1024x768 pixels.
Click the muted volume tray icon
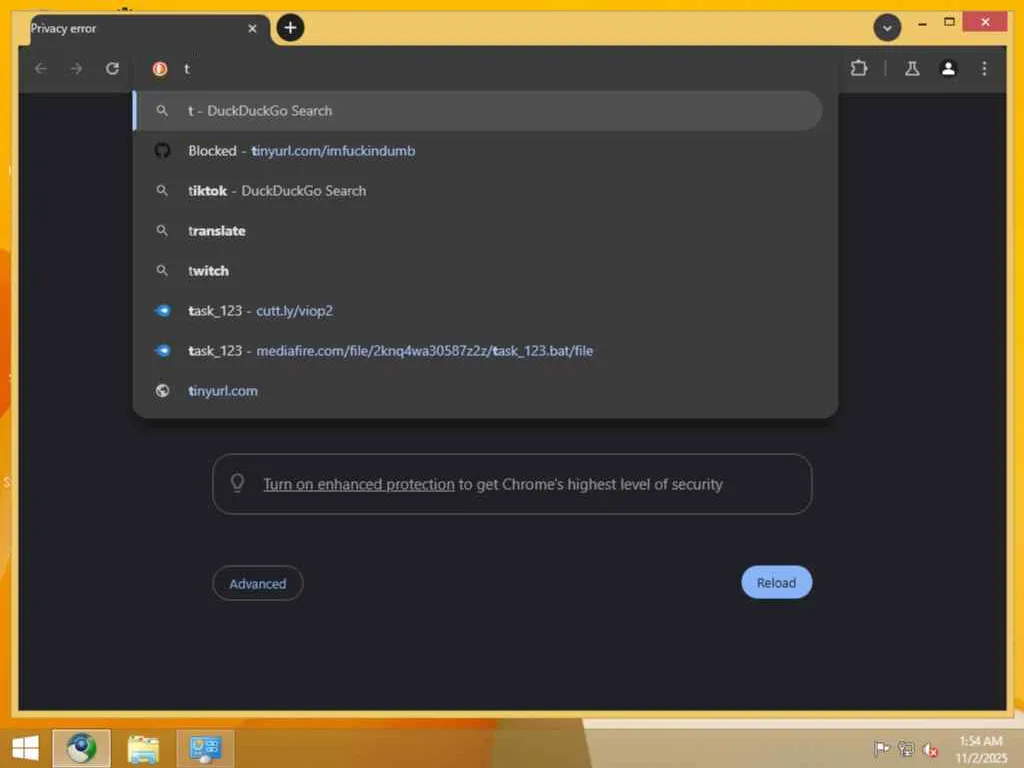[x=930, y=750]
